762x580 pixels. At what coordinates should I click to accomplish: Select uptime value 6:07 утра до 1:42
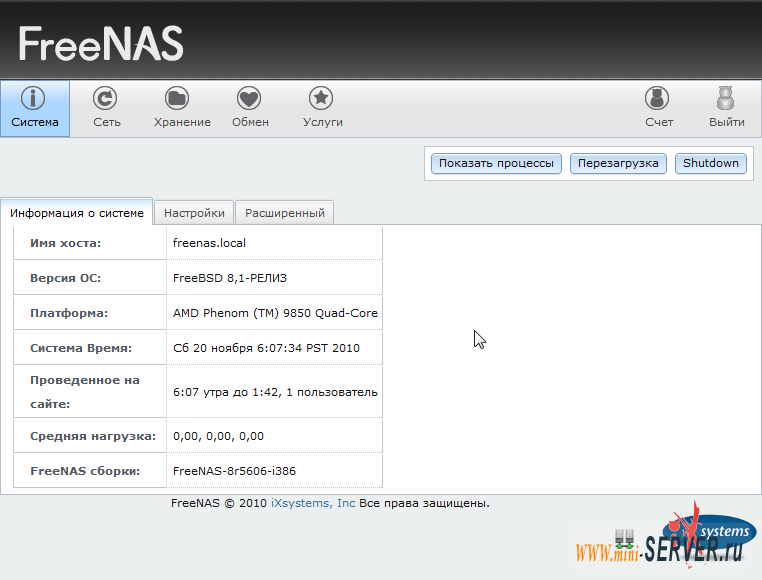point(275,392)
